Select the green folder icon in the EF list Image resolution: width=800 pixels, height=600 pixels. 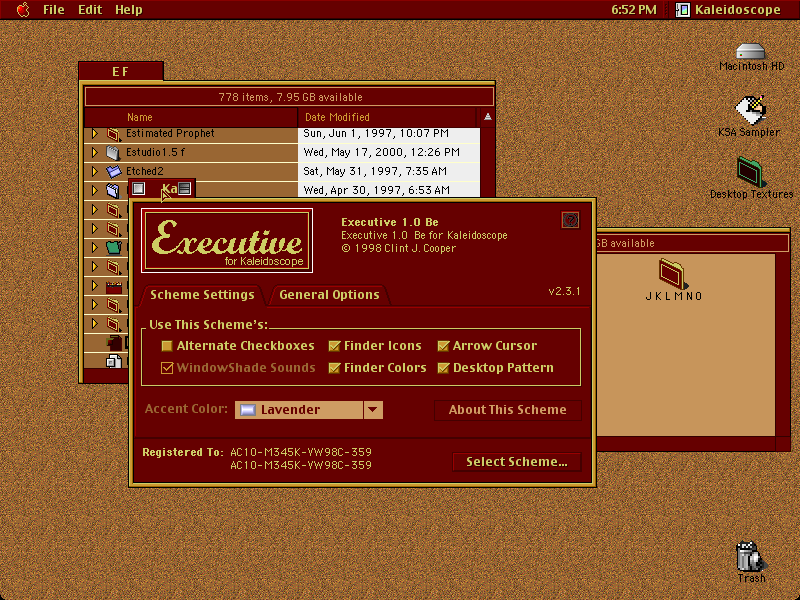[113, 248]
